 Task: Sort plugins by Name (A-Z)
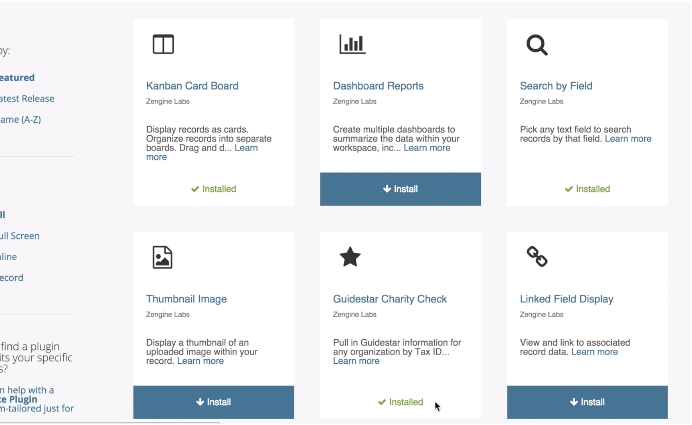(20, 120)
